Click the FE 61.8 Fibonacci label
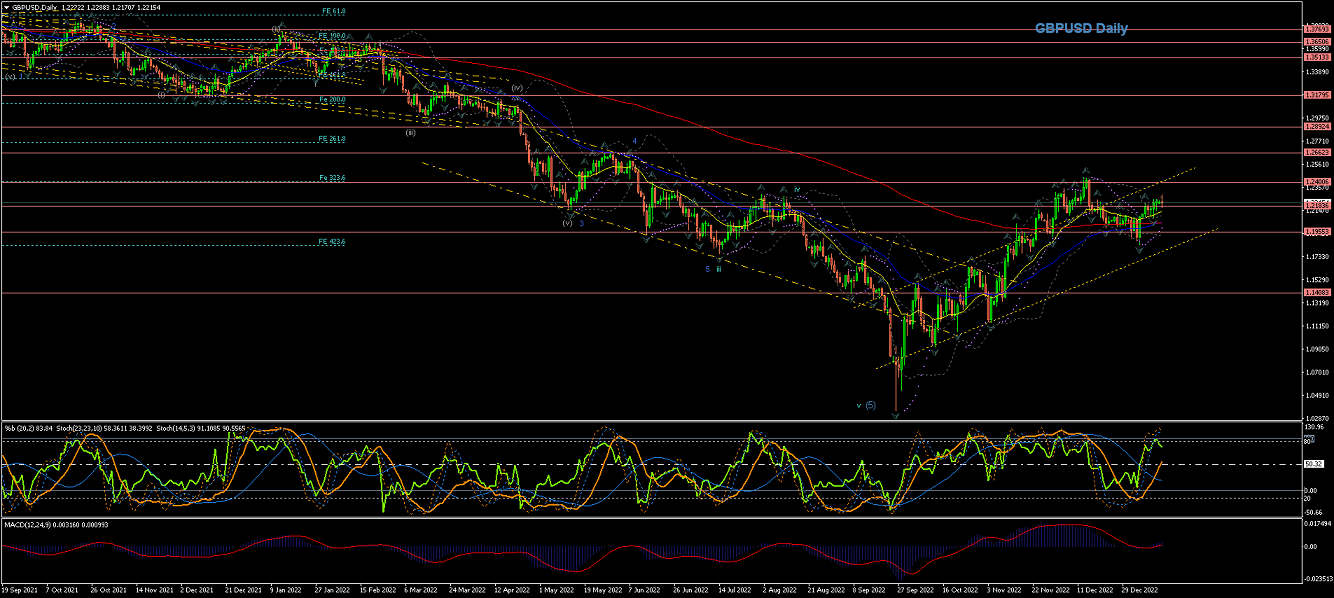1334x598 pixels. (333, 11)
